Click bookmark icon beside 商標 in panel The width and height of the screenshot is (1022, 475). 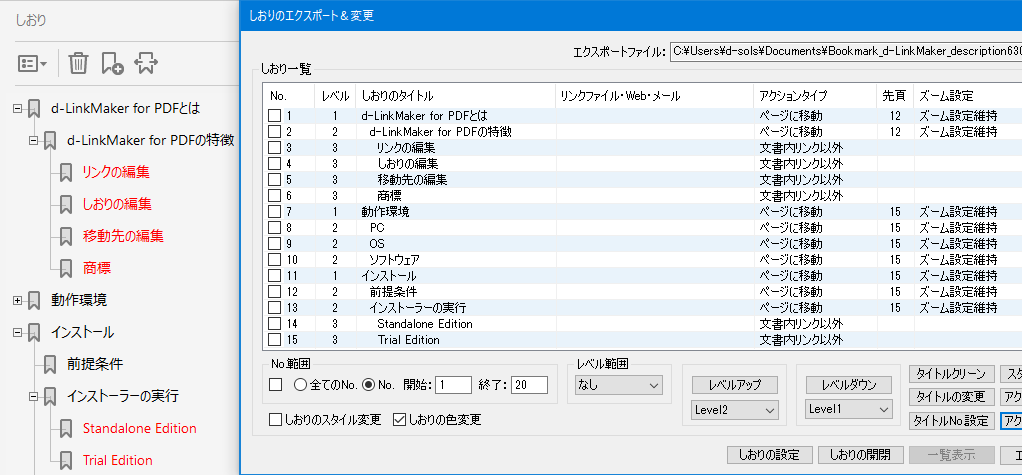coord(66,268)
